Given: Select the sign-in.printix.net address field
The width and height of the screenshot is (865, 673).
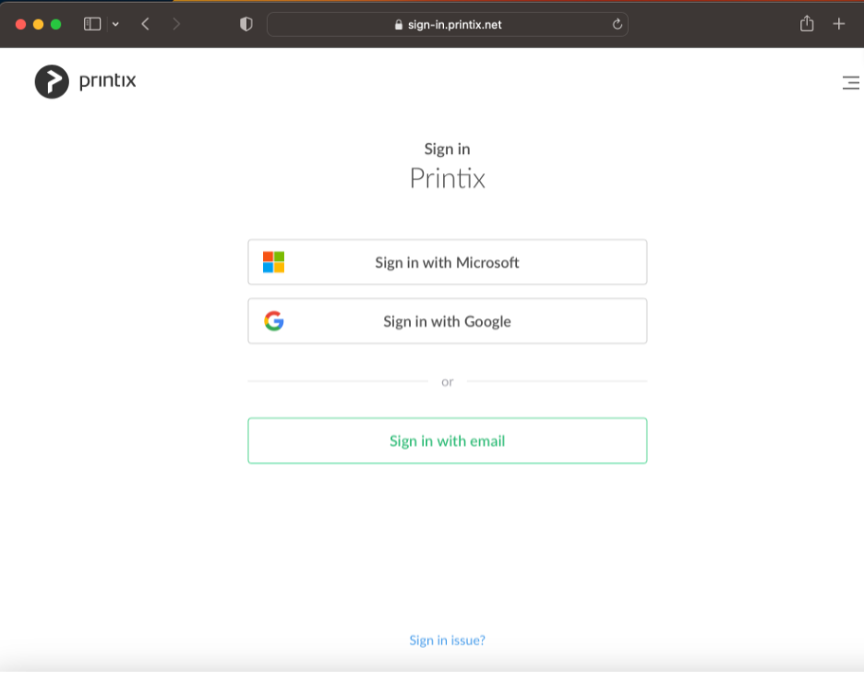Looking at the screenshot, I should 447,25.
